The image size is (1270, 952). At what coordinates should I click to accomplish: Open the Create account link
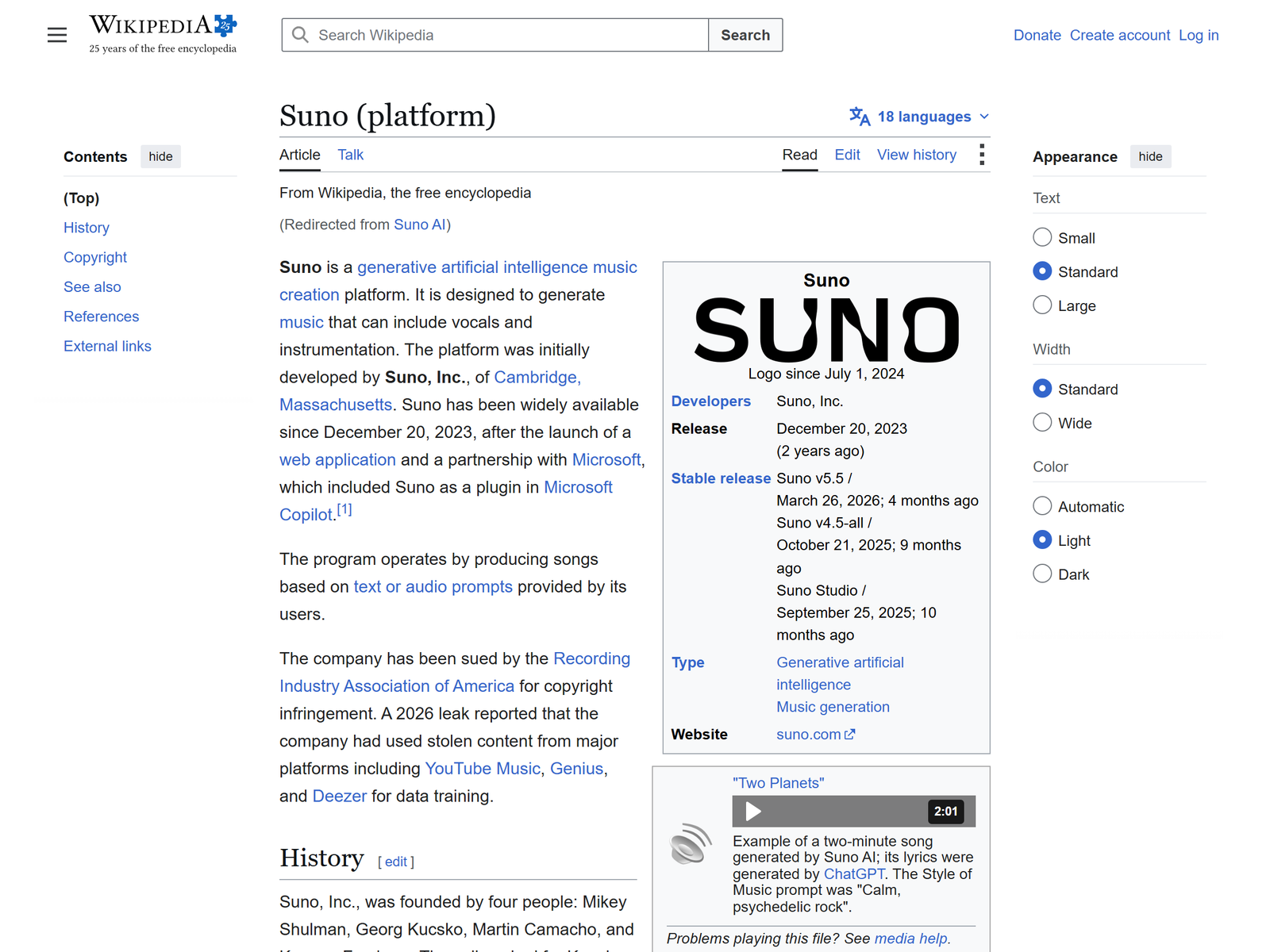pyautogui.click(x=1120, y=35)
